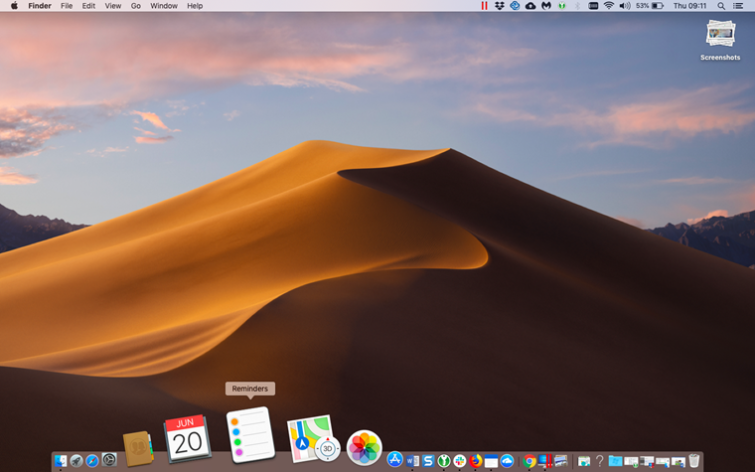Open the blue folder stack in Dock
Image resolution: width=755 pixels, height=472 pixels.
click(x=615, y=461)
